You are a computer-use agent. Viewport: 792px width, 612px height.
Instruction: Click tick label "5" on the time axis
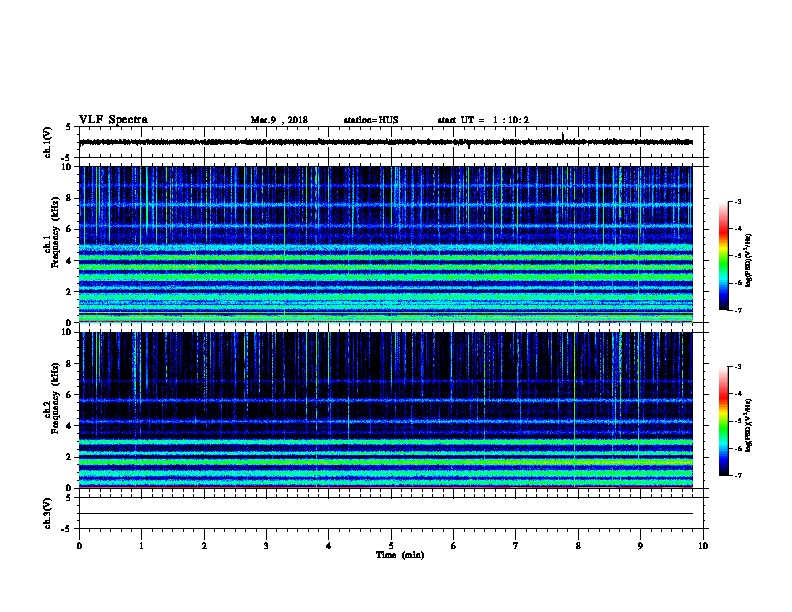[391, 546]
